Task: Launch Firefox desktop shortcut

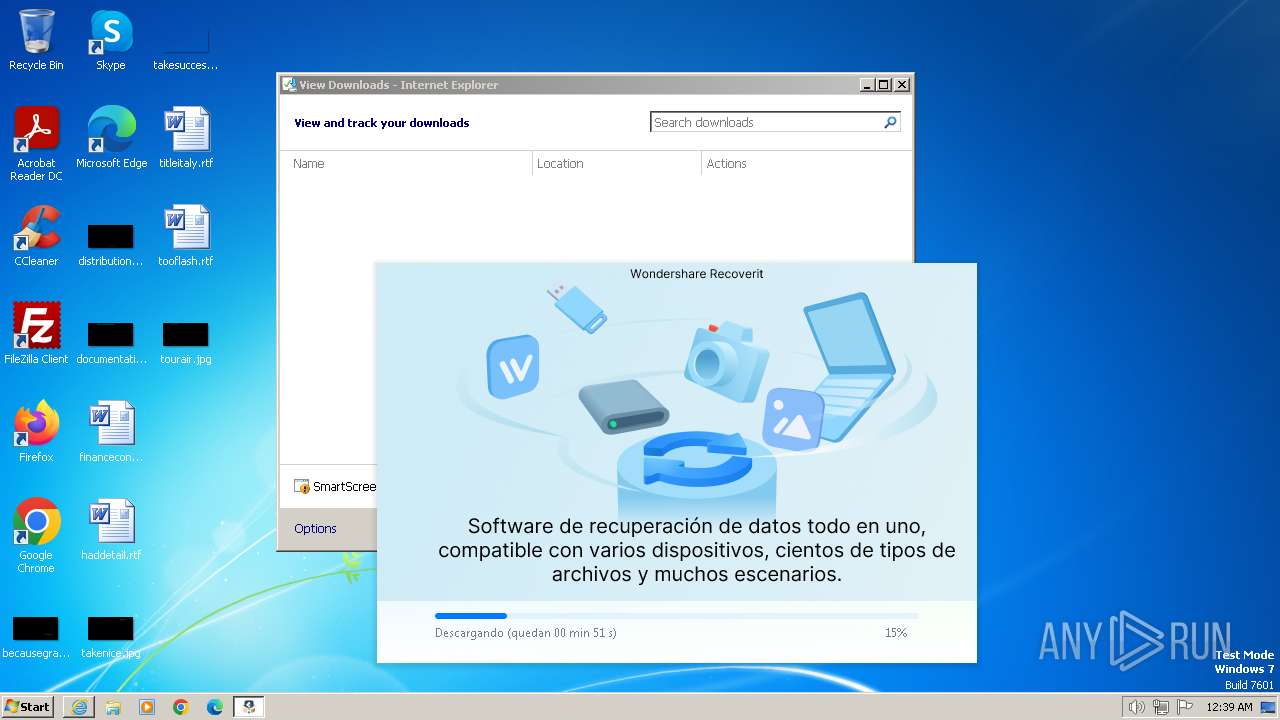Action: [x=36, y=432]
